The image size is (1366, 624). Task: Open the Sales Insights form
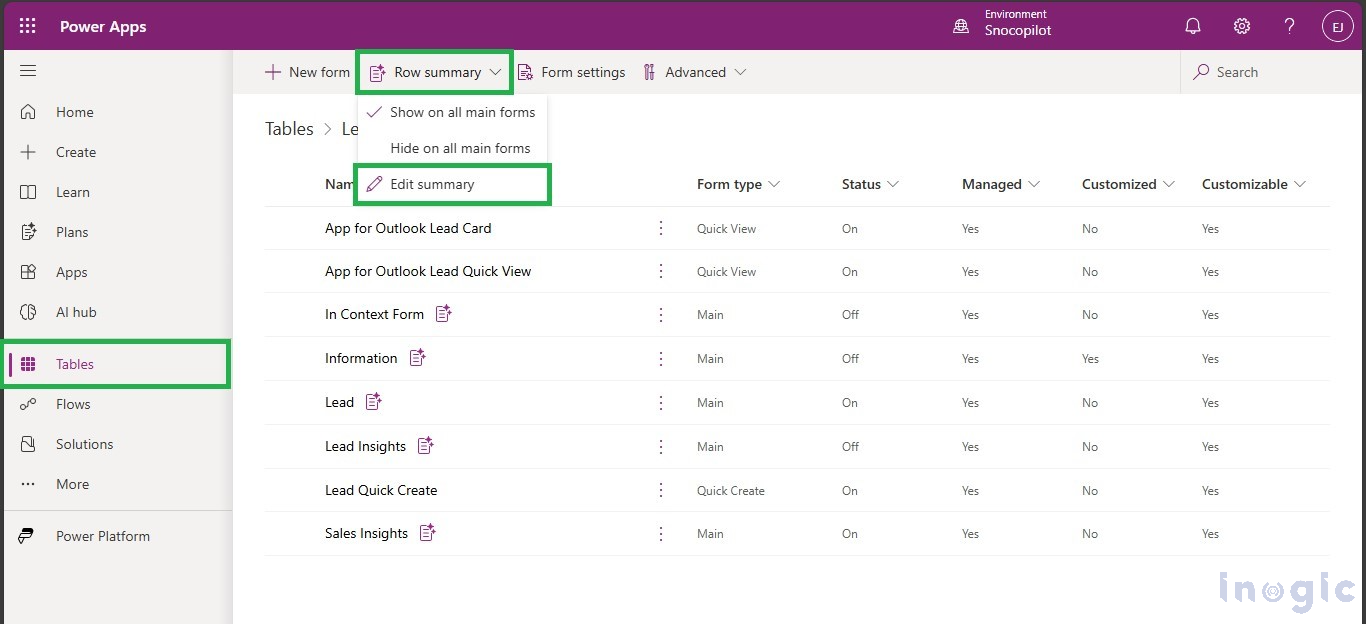coord(366,533)
